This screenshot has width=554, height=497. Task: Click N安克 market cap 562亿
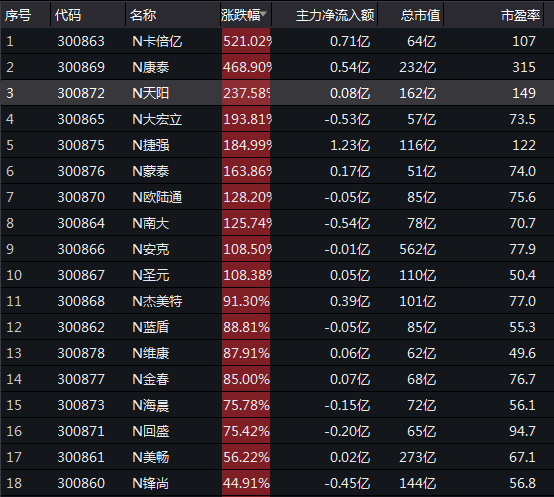pyautogui.click(x=418, y=249)
